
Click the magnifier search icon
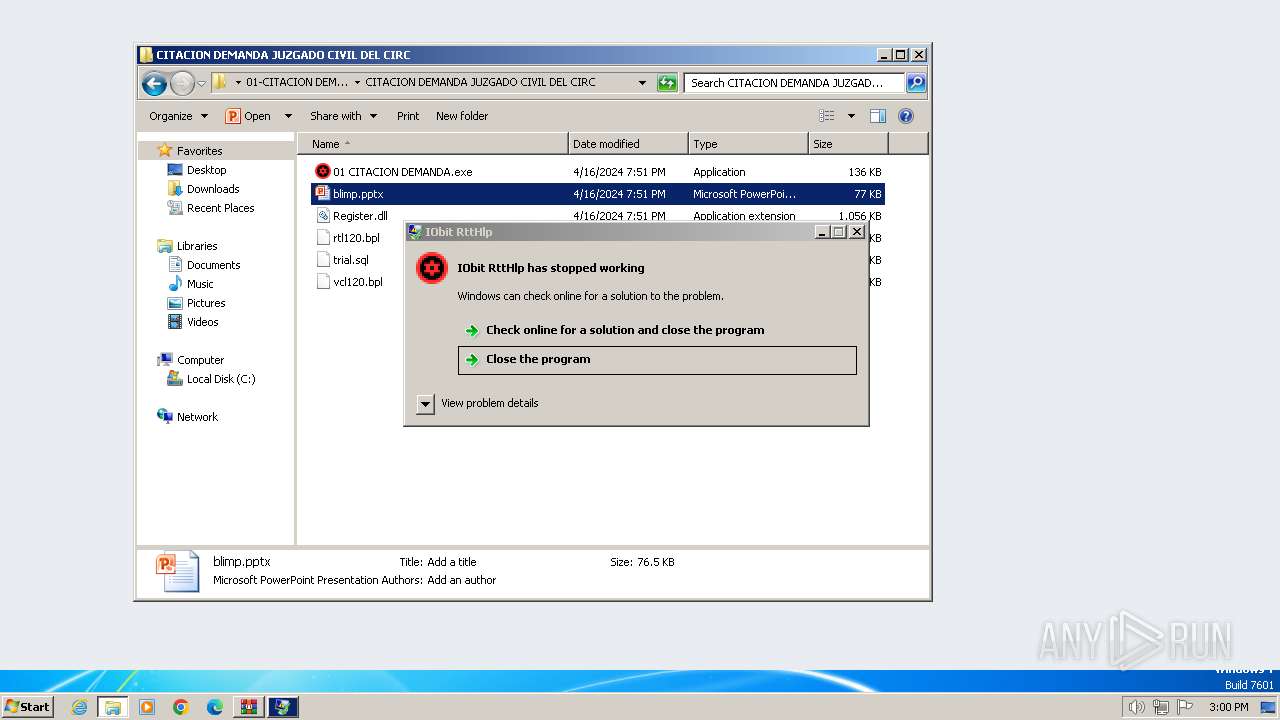[x=916, y=83]
